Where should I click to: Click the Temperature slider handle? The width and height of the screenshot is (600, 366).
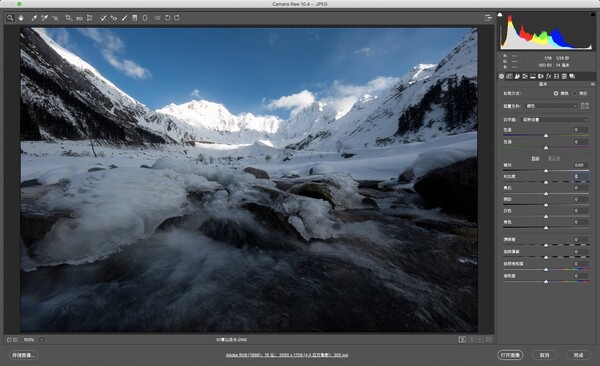pos(546,136)
